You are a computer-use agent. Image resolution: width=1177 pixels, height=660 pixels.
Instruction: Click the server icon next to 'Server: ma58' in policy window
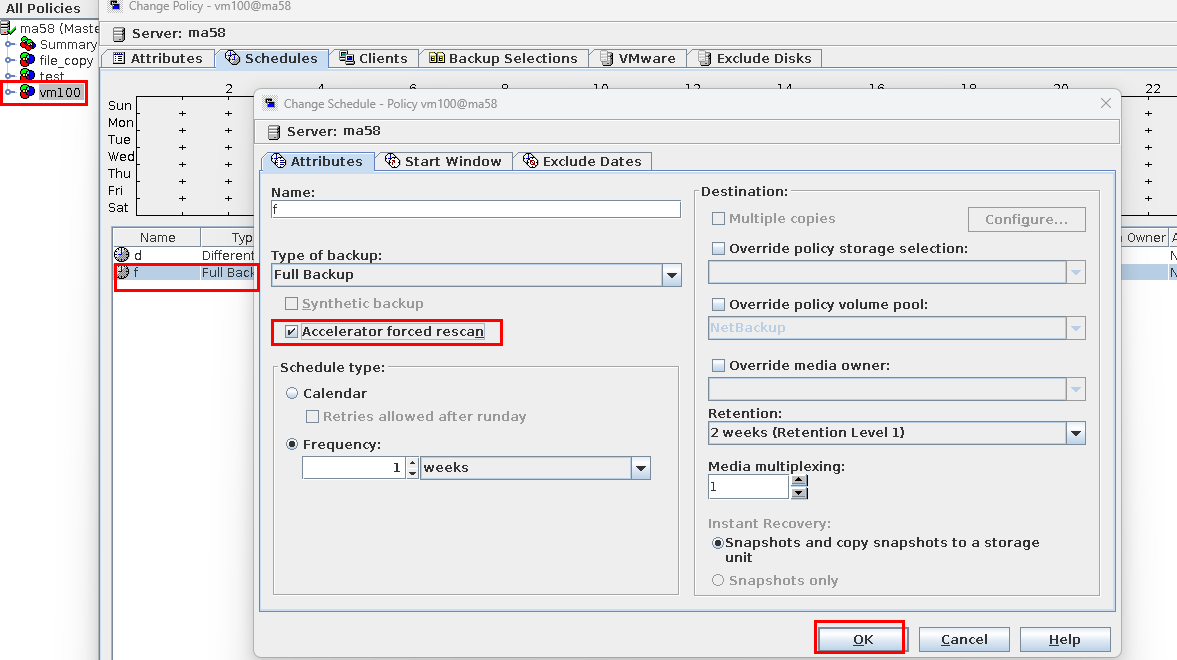(x=119, y=34)
